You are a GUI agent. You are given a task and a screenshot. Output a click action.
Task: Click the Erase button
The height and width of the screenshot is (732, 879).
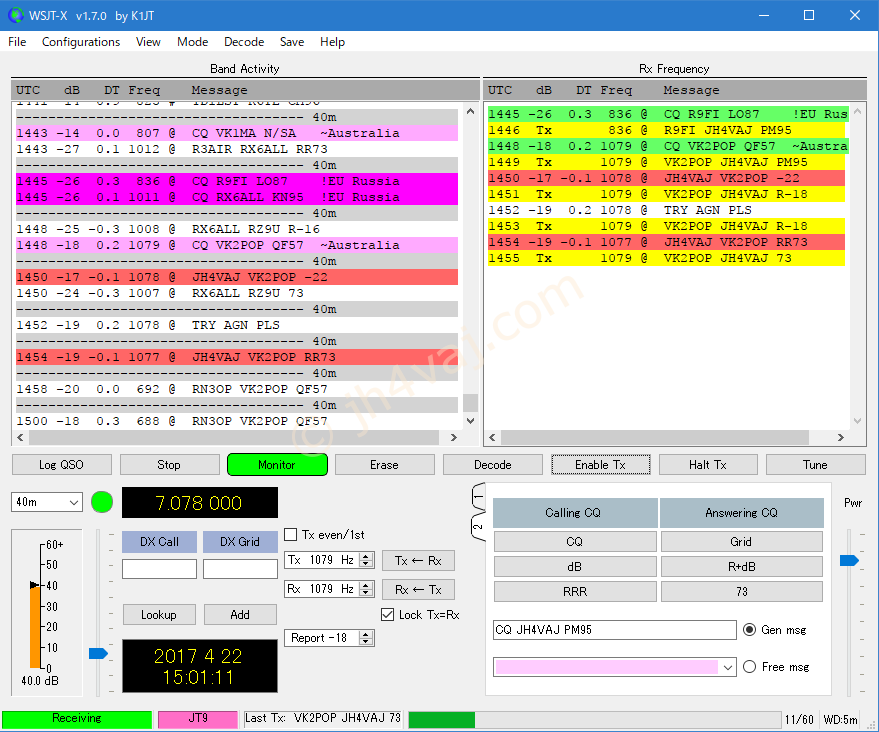(x=385, y=465)
